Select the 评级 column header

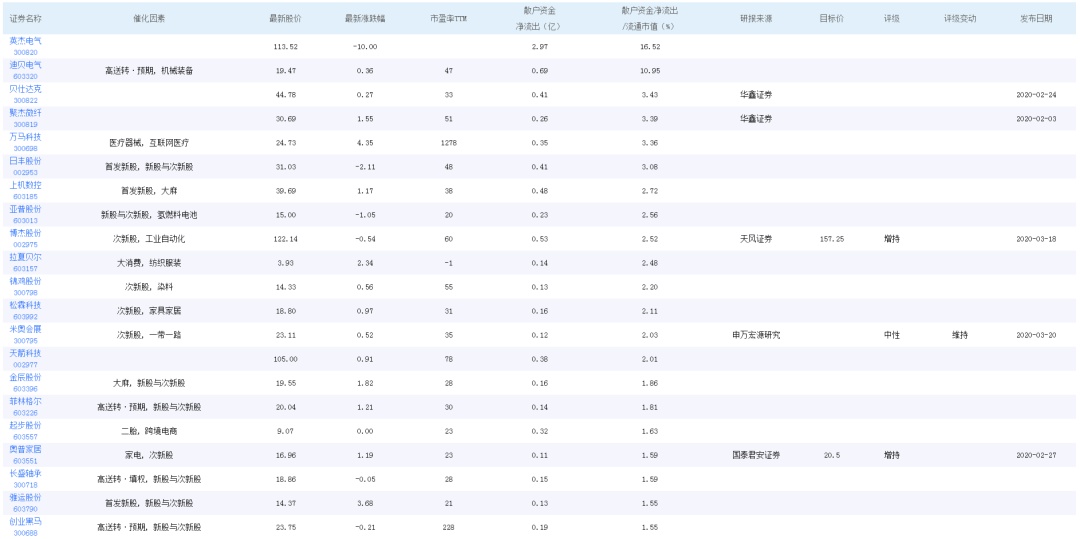pos(892,19)
